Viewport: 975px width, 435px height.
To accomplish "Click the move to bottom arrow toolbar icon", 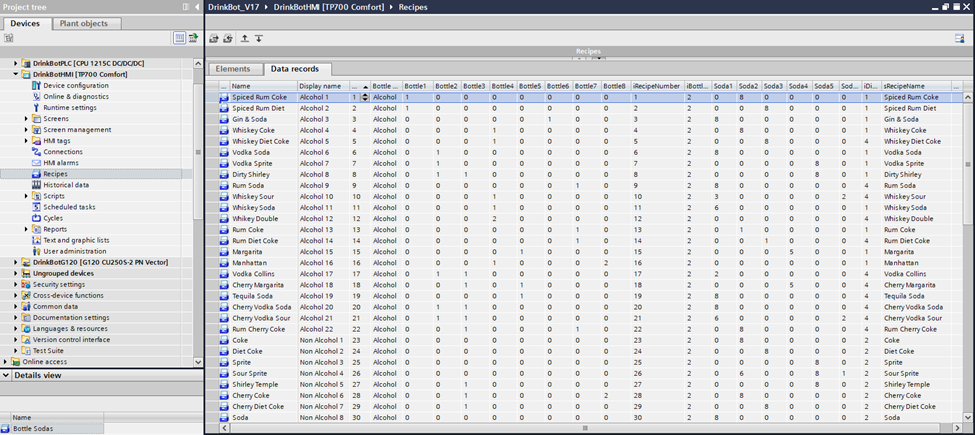I will (x=259, y=39).
